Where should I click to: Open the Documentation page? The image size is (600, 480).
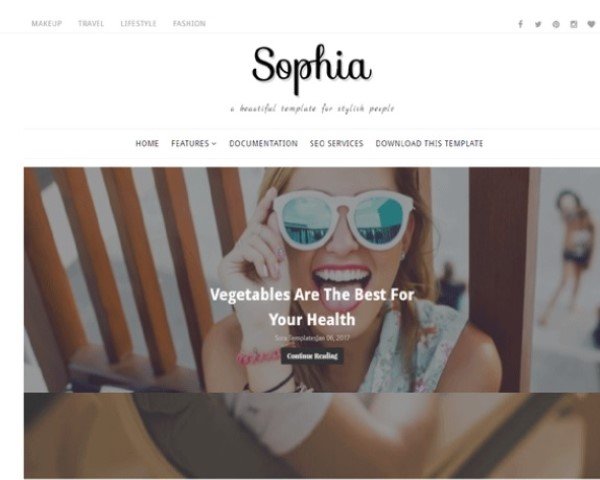[x=263, y=143]
